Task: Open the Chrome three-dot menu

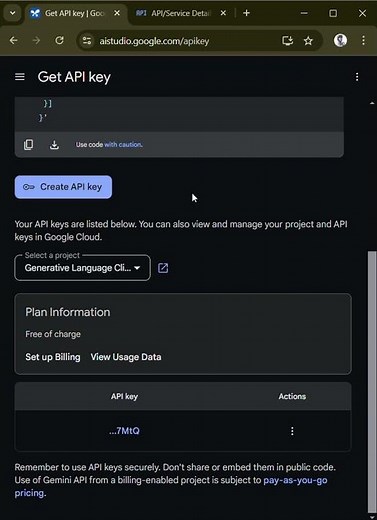Action: 363,41
